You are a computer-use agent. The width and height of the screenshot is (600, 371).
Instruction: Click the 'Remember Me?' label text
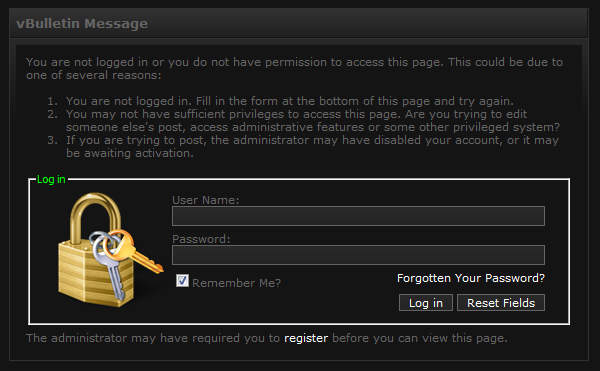[x=236, y=283]
